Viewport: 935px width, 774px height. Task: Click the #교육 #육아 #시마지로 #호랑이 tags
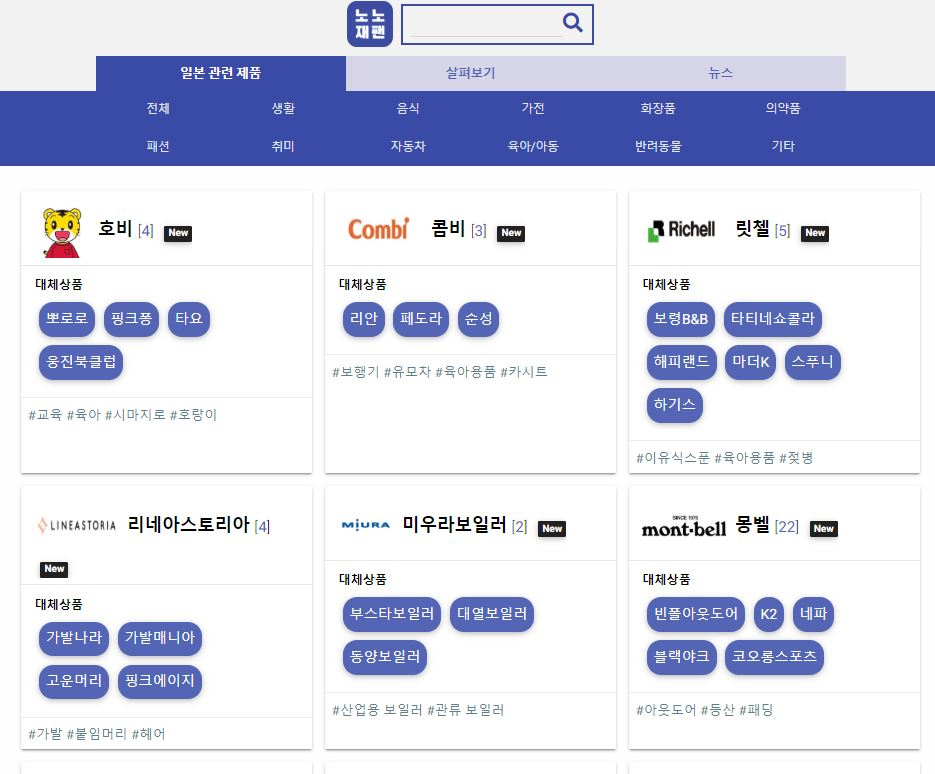tap(122, 414)
